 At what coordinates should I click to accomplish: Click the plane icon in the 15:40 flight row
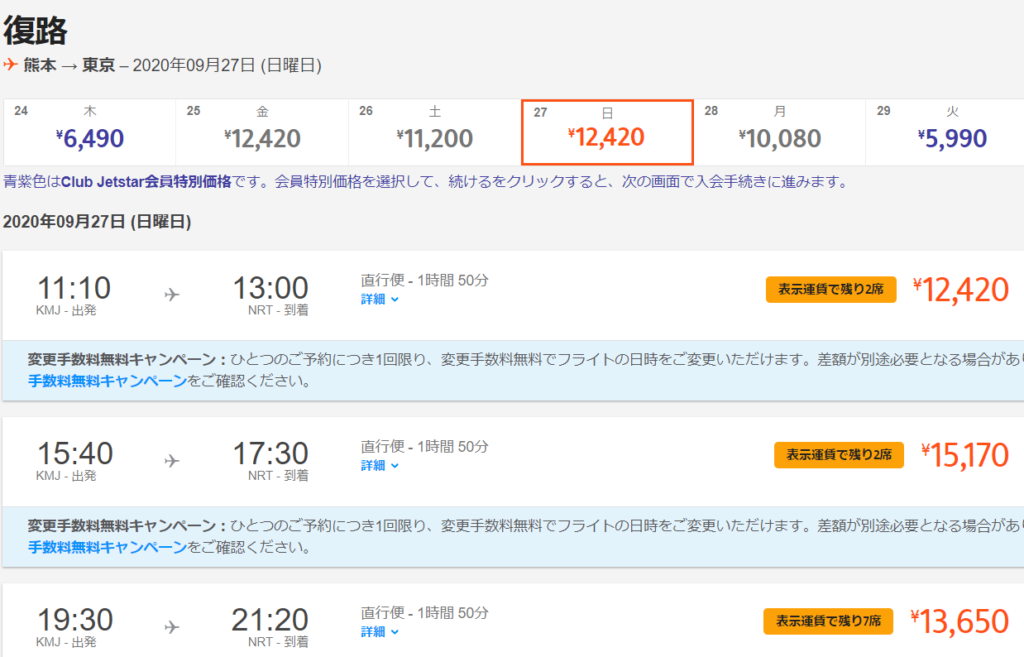[171, 460]
